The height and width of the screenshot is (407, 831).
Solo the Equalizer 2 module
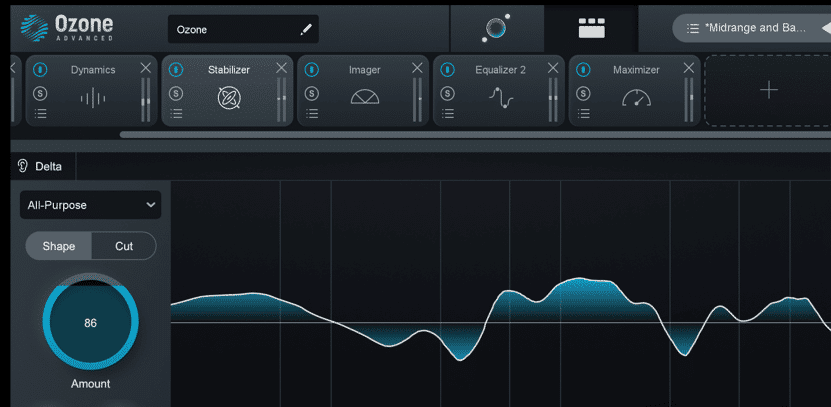tap(447, 94)
